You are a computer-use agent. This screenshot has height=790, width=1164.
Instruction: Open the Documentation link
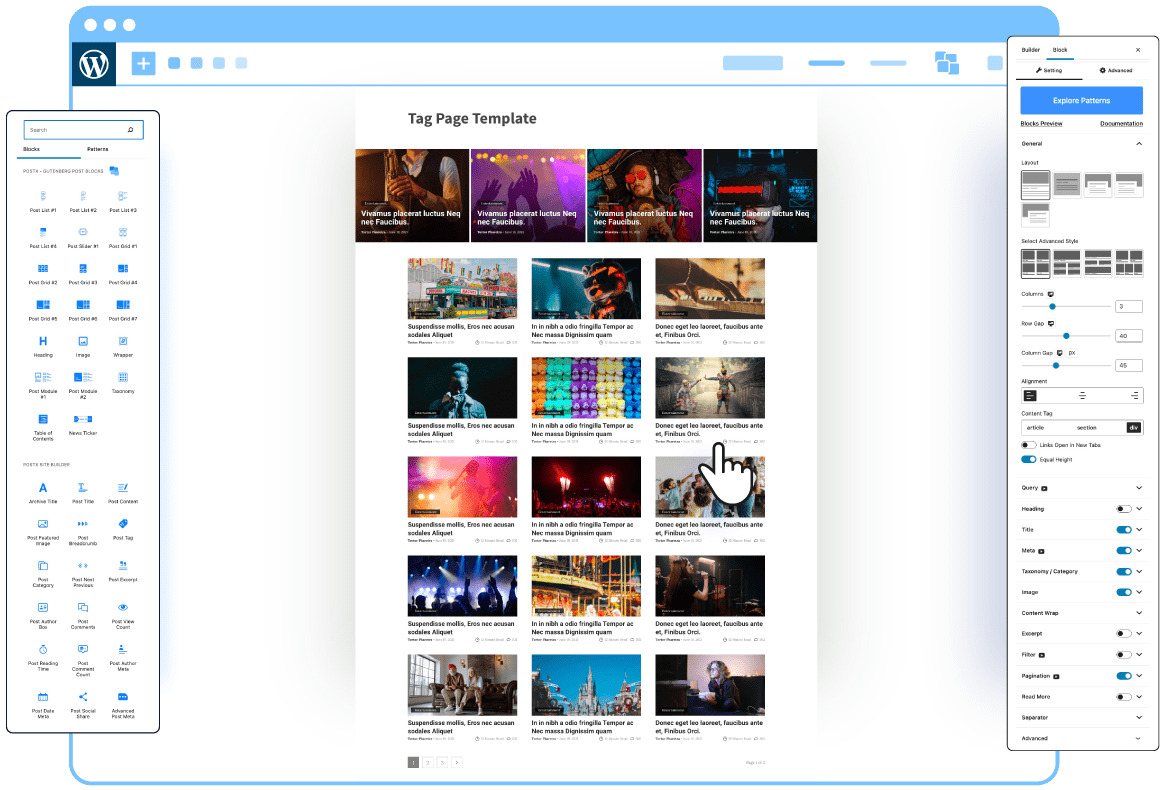1121,124
